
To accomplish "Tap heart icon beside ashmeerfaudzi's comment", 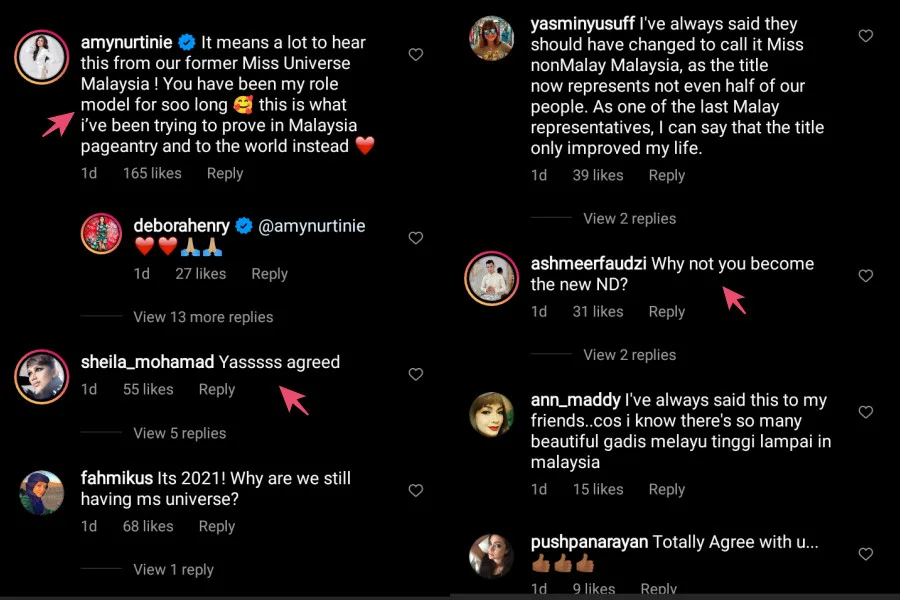I will coord(866,276).
